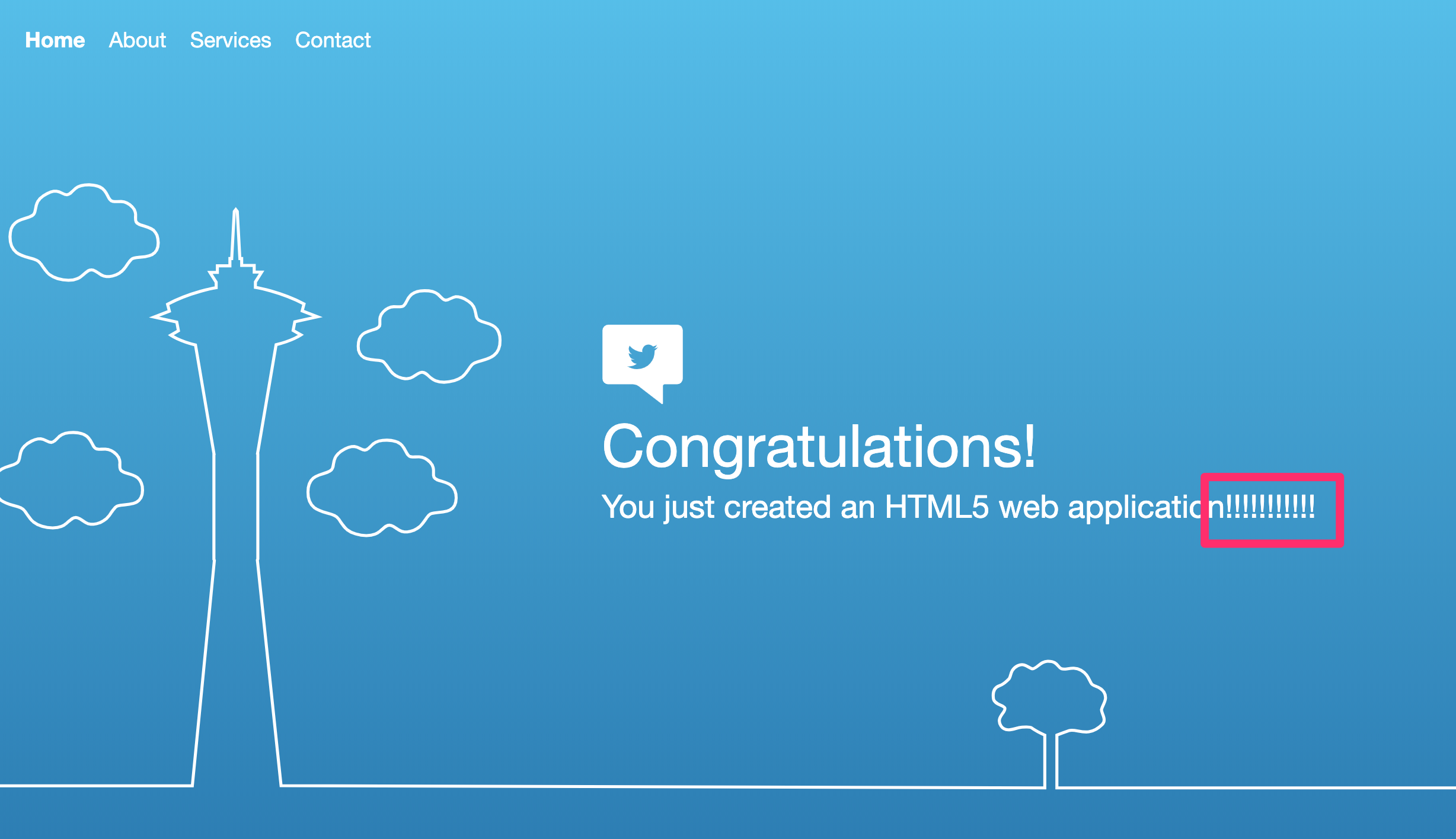
Task: Click the 'You just created an HTML5' text
Action: [796, 508]
